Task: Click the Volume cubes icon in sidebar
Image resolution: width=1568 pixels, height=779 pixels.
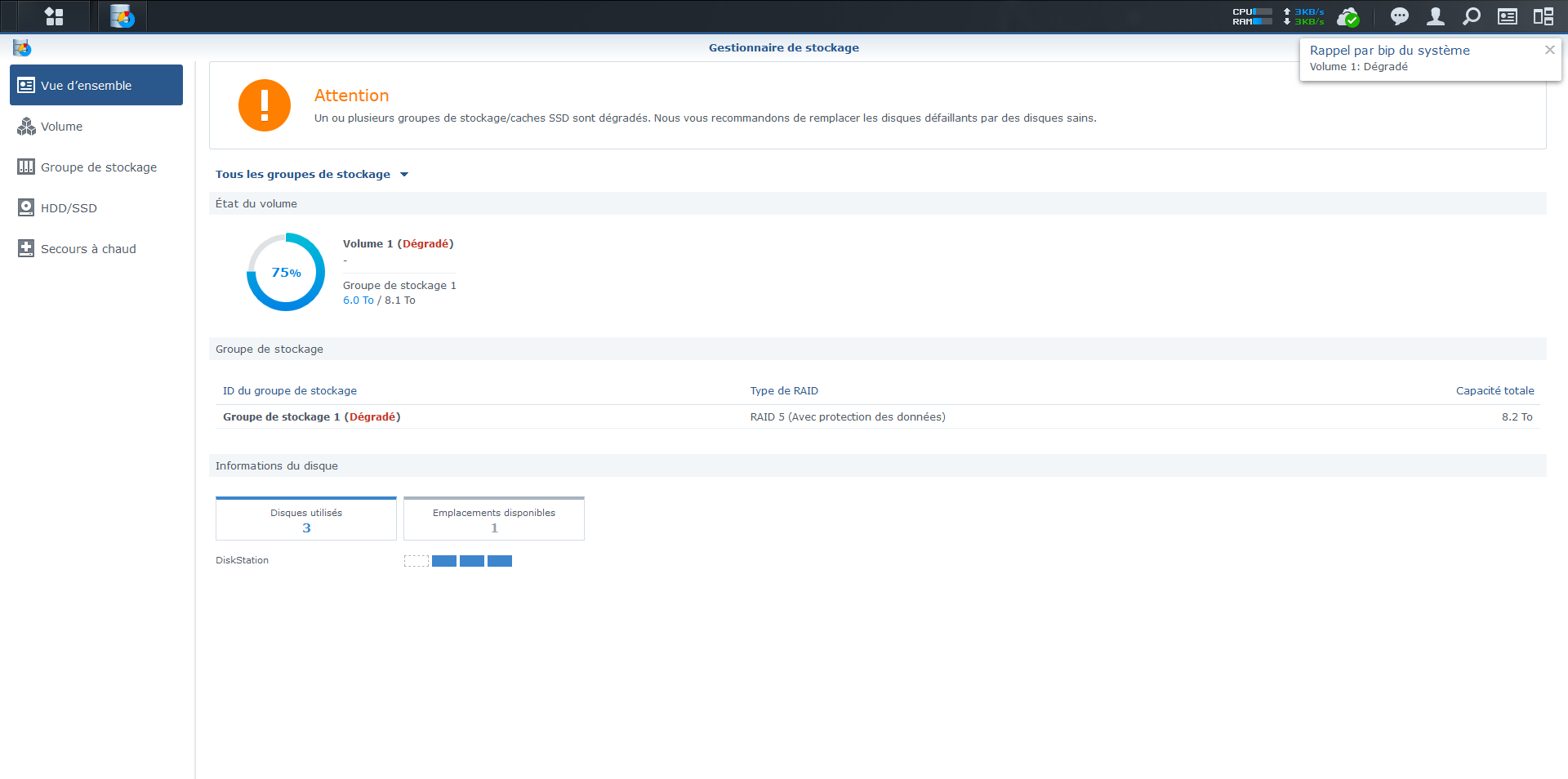Action: pos(26,126)
